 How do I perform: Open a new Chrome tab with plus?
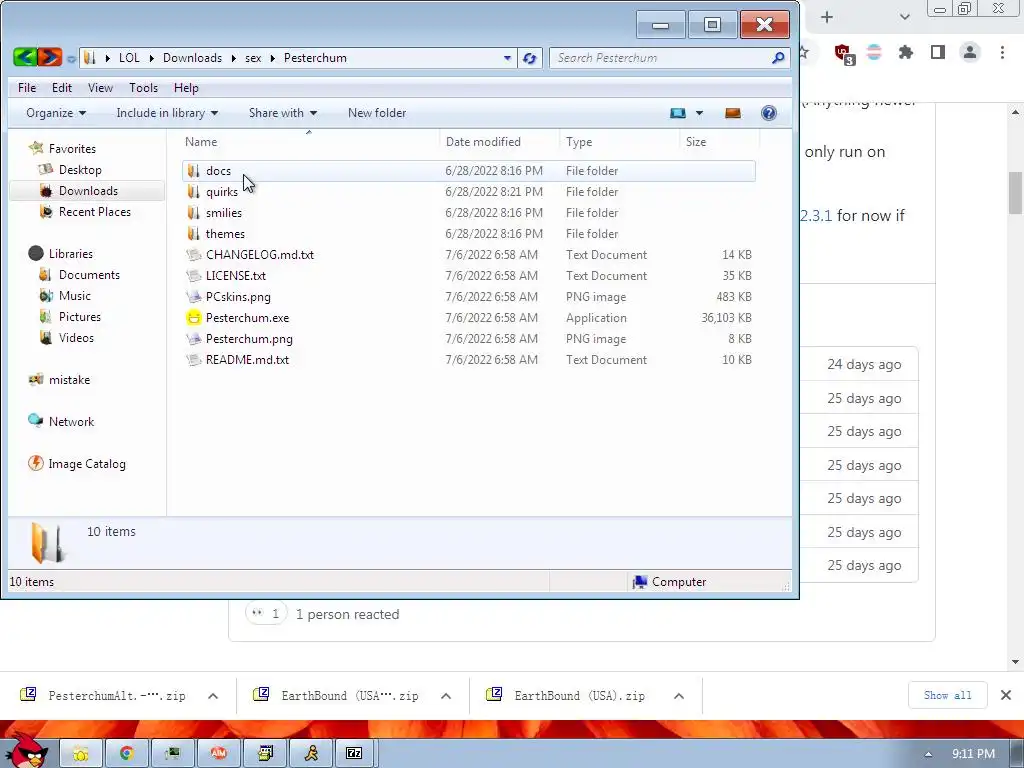pos(827,17)
